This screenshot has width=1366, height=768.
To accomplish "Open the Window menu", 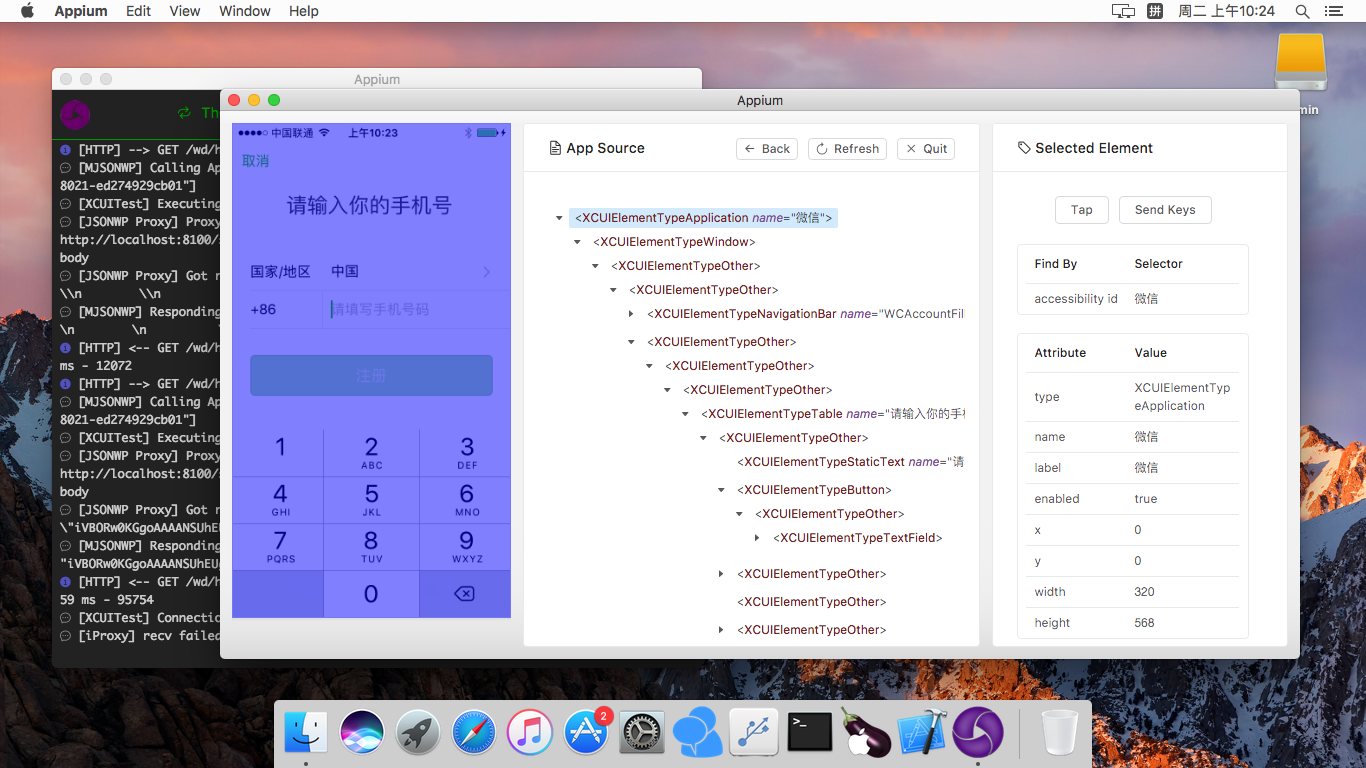I will point(245,11).
